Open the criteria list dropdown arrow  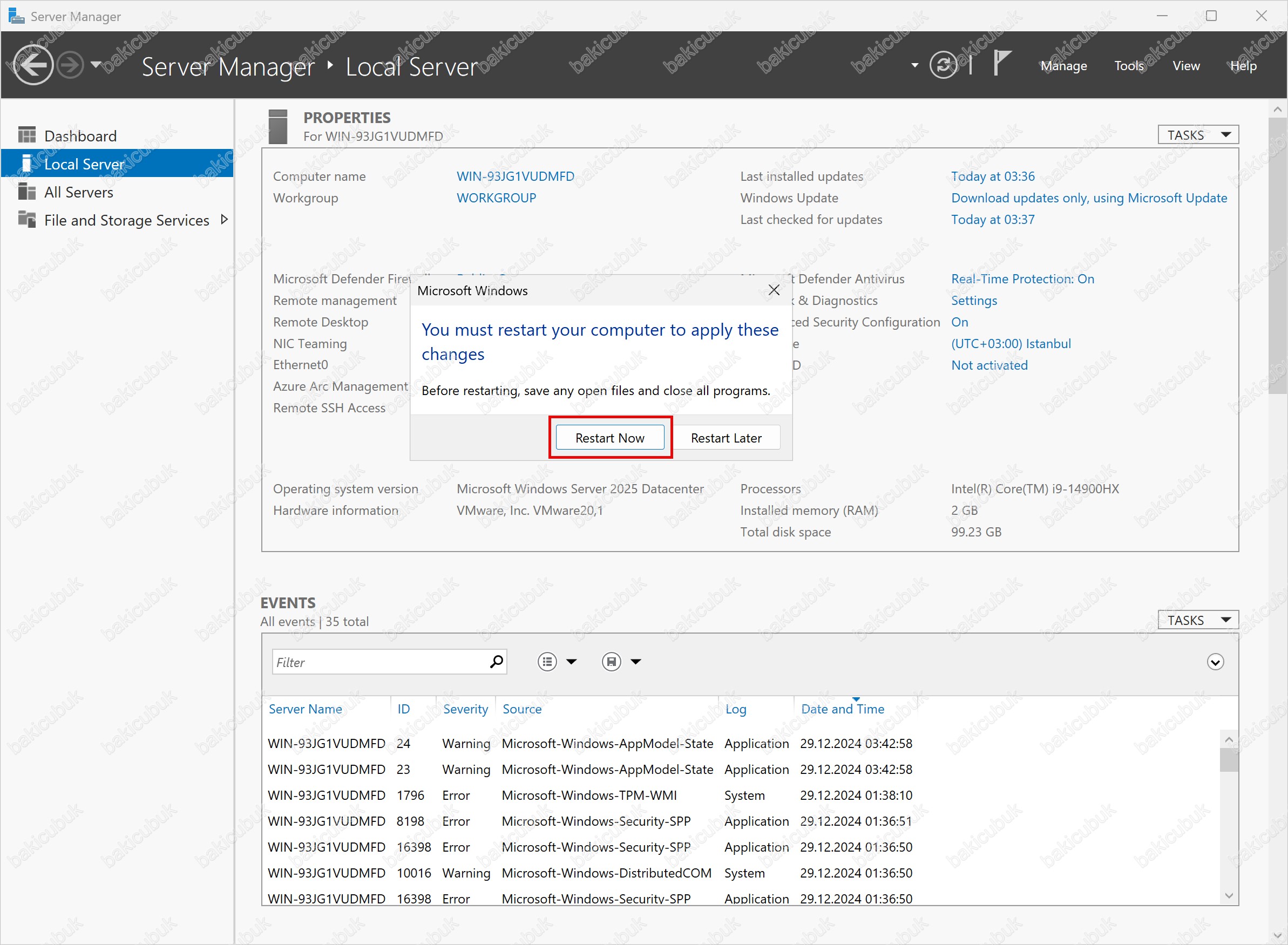[571, 662]
